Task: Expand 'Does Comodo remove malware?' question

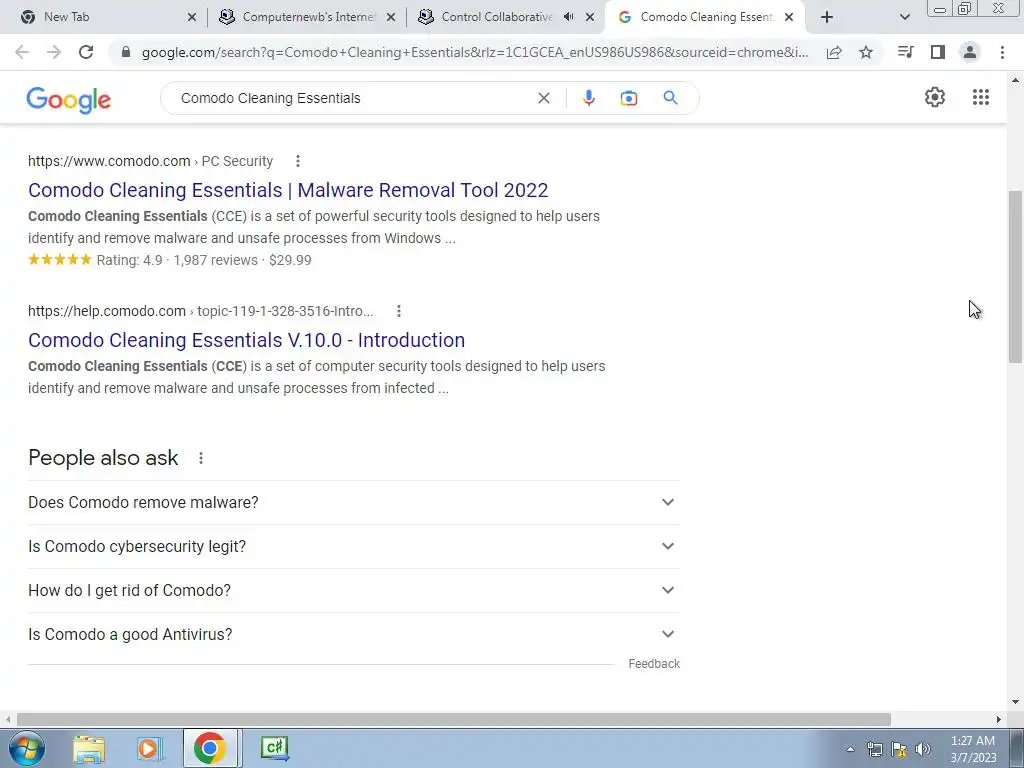Action: coord(353,502)
